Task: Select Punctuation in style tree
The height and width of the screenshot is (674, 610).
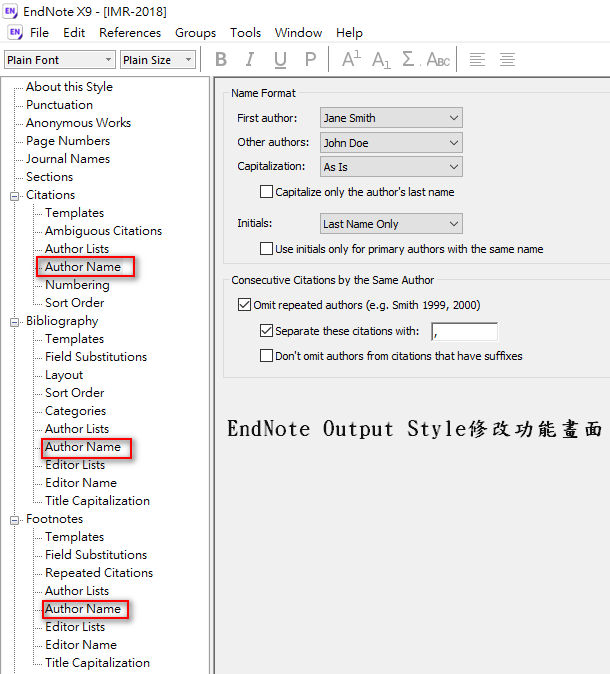Action: 59,105
